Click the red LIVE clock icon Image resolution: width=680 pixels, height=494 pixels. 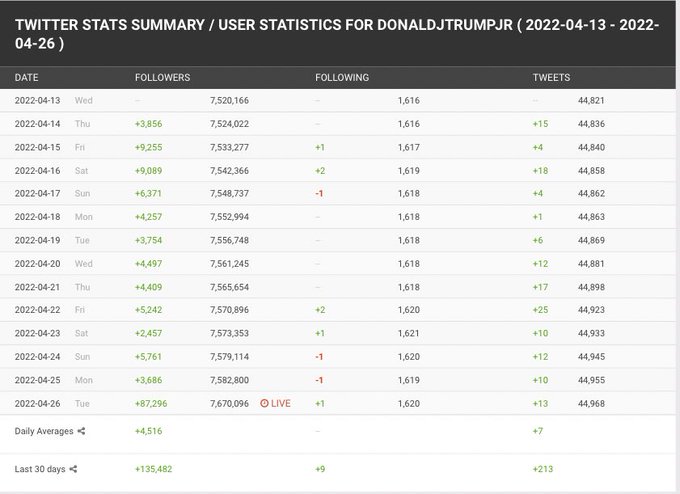point(264,403)
